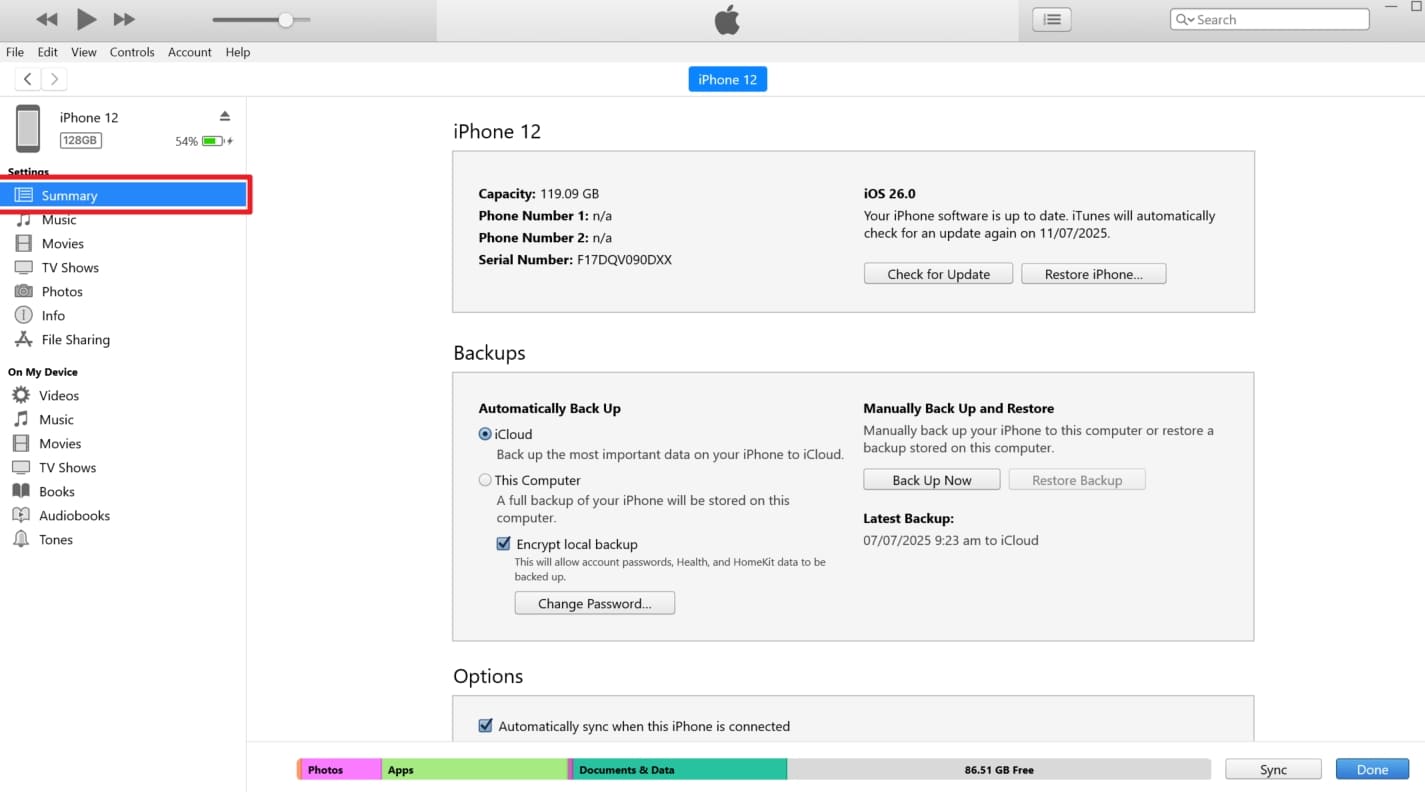Screen dimensions: 1425x792
Task: Click the 128GB capacity badge
Action: coord(80,141)
